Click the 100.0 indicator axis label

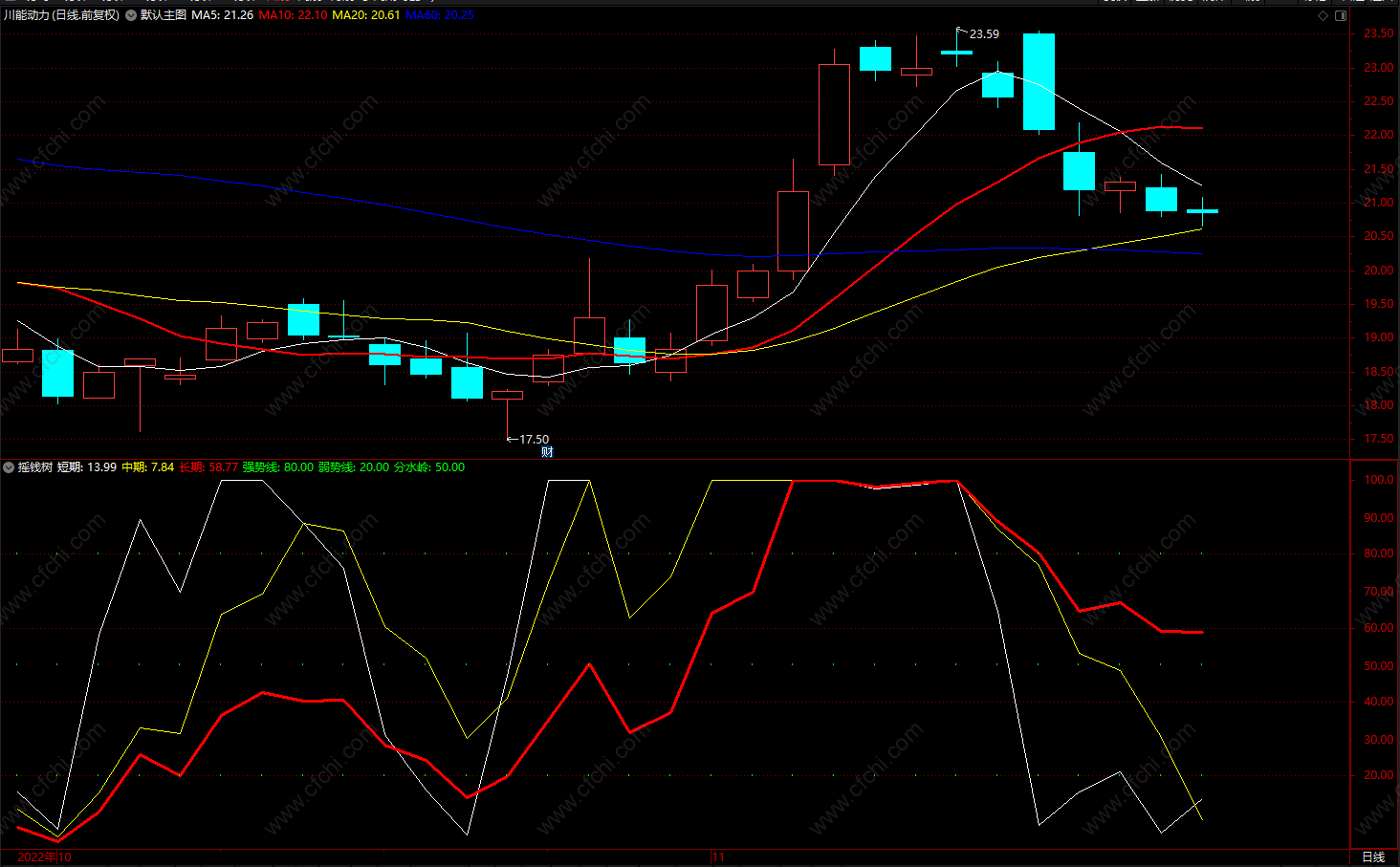click(1379, 480)
